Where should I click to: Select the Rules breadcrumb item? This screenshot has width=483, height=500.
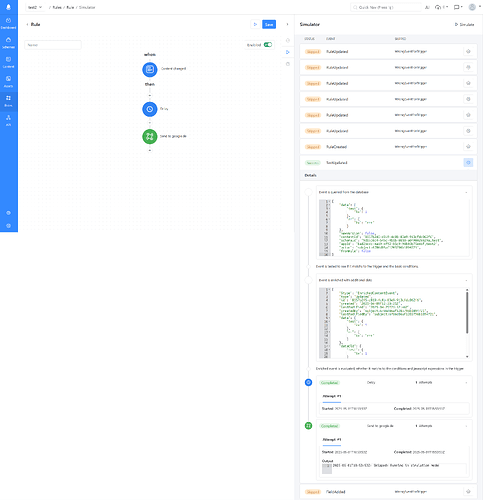pos(57,7)
